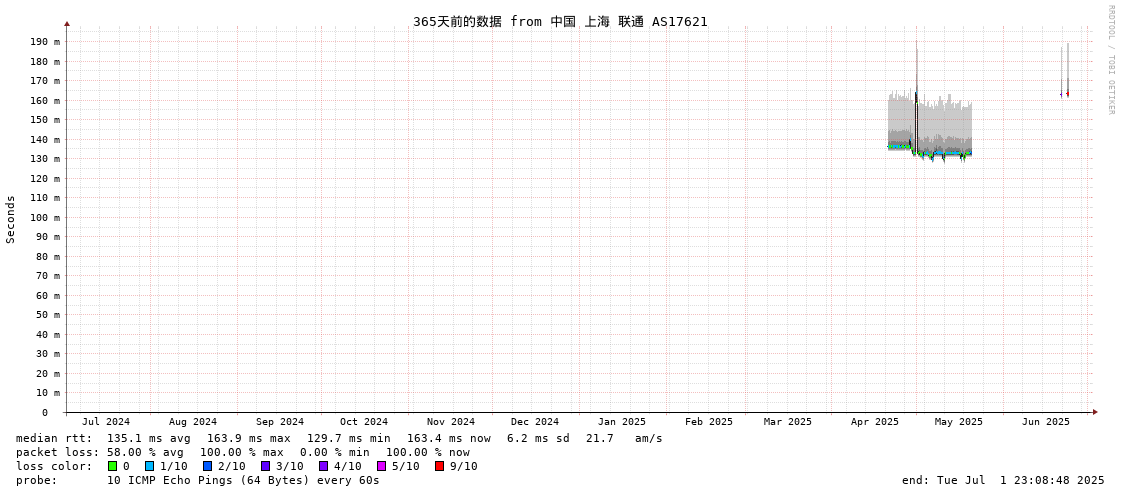Click the '6.2 ms sd' value

[538, 438]
